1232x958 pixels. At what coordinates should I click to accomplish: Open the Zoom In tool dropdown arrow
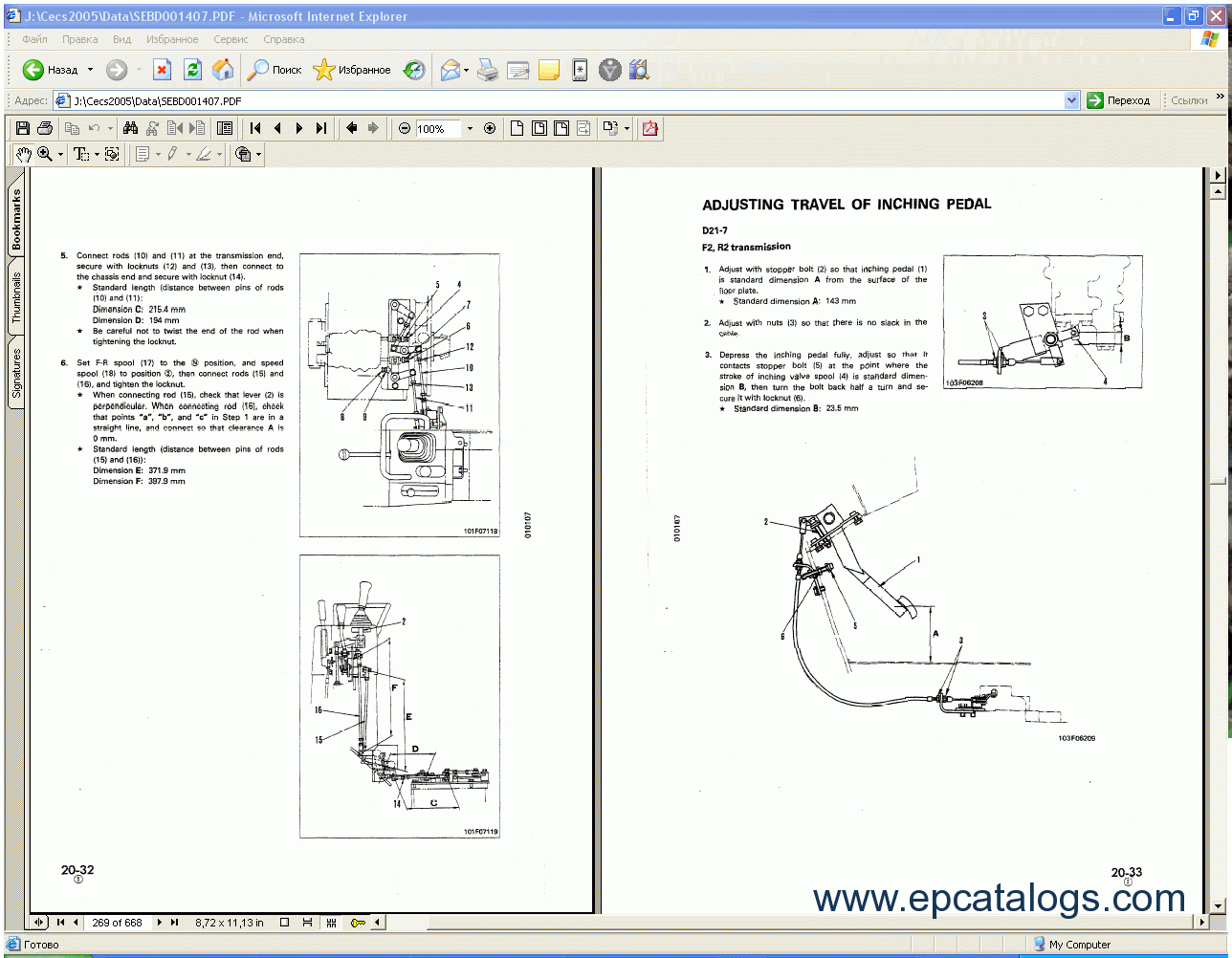60,154
